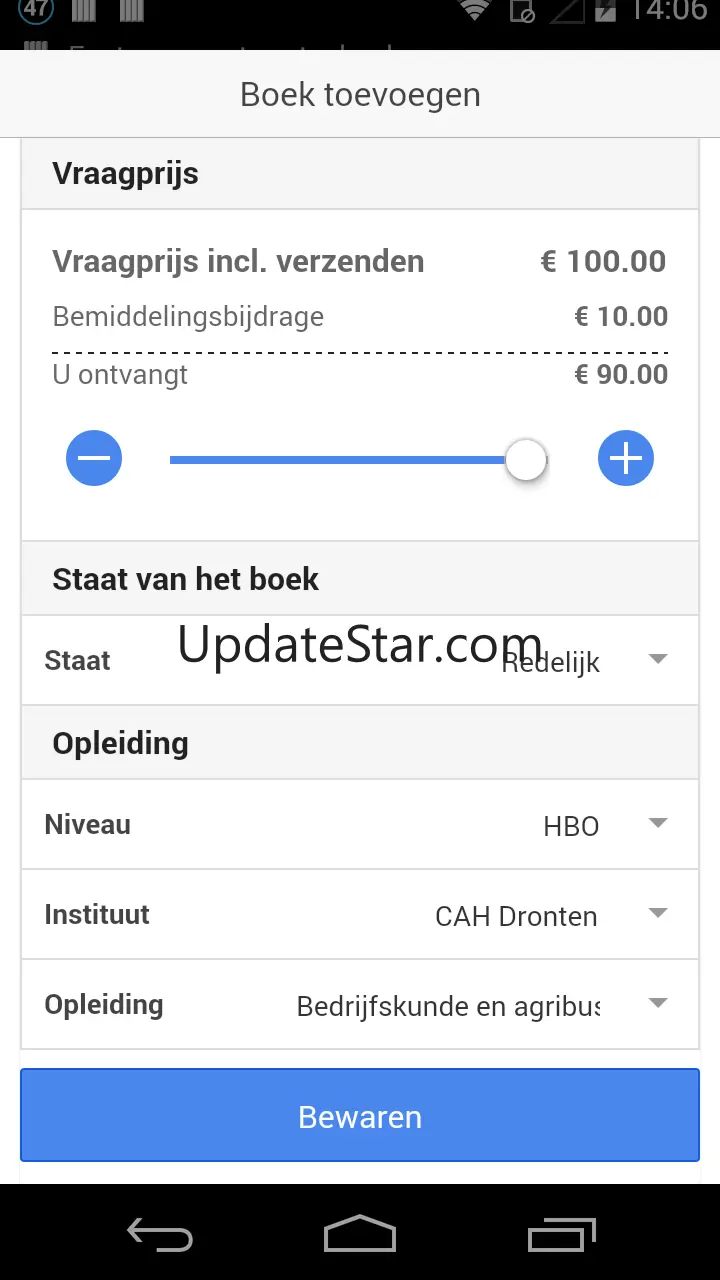Tap the plus button to raise the price
This screenshot has height=1280, width=720.
coord(626,459)
